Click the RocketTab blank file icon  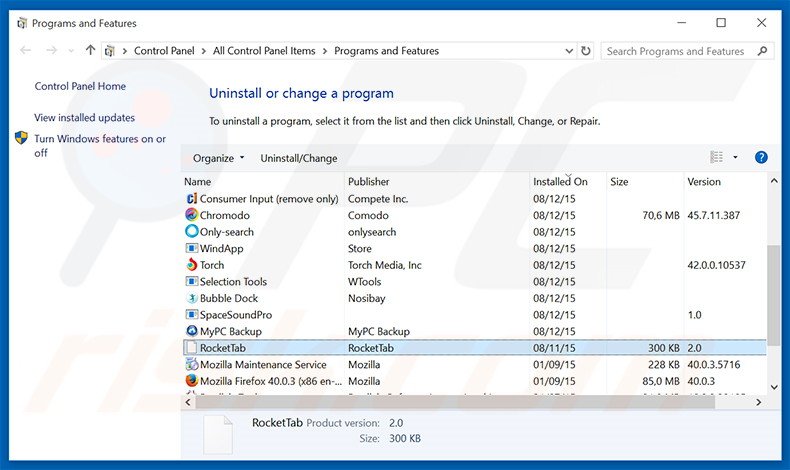coord(191,348)
